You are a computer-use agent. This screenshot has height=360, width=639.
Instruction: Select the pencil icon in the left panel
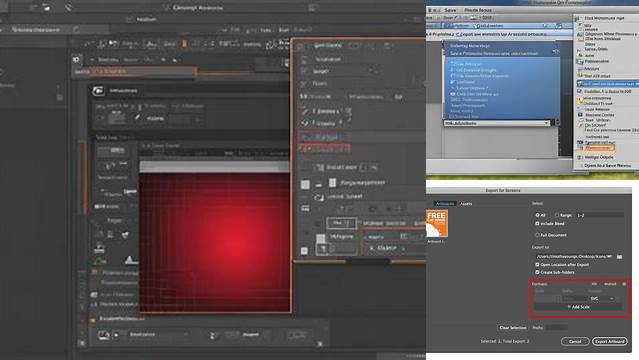(x=138, y=118)
